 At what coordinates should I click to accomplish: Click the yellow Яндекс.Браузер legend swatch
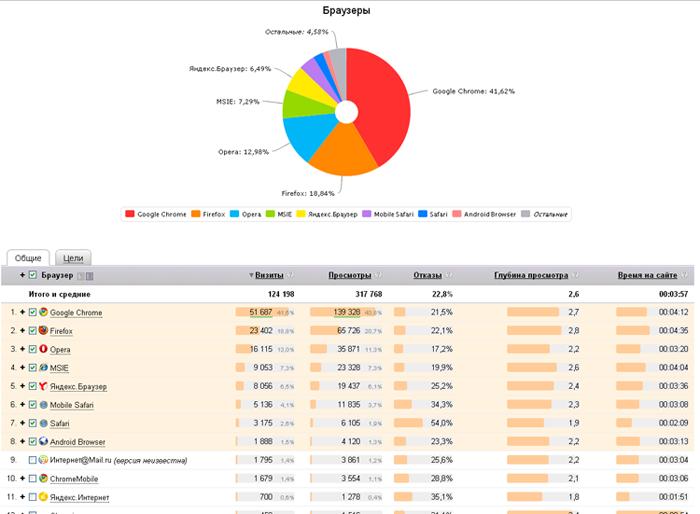[x=301, y=214]
